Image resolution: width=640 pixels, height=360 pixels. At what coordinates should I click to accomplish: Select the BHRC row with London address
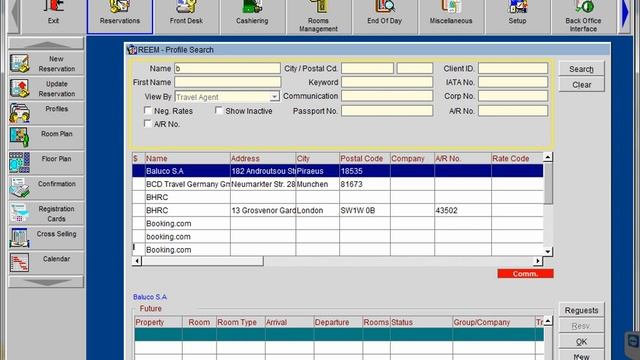338,210
